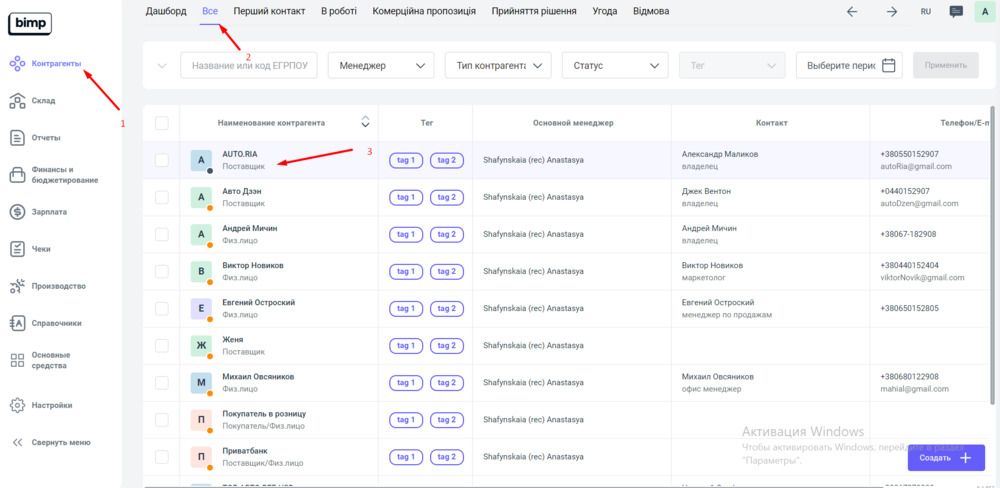This screenshot has width=1000, height=488.
Task: Click the back arrow in top bar
Action: pyautogui.click(x=852, y=12)
